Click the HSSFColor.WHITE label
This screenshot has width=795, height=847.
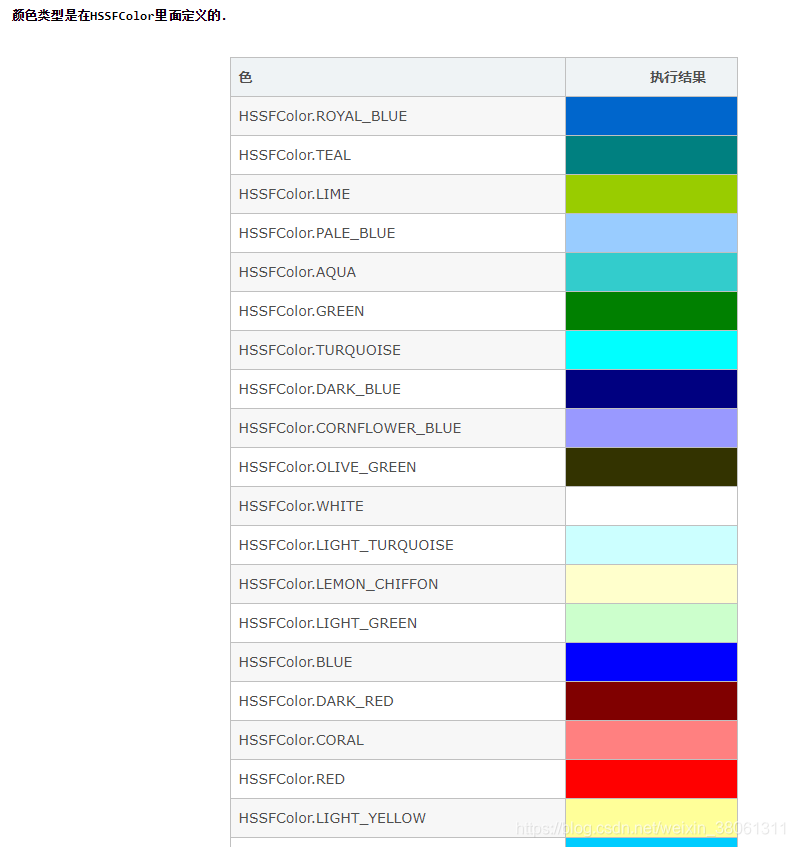pos(301,506)
